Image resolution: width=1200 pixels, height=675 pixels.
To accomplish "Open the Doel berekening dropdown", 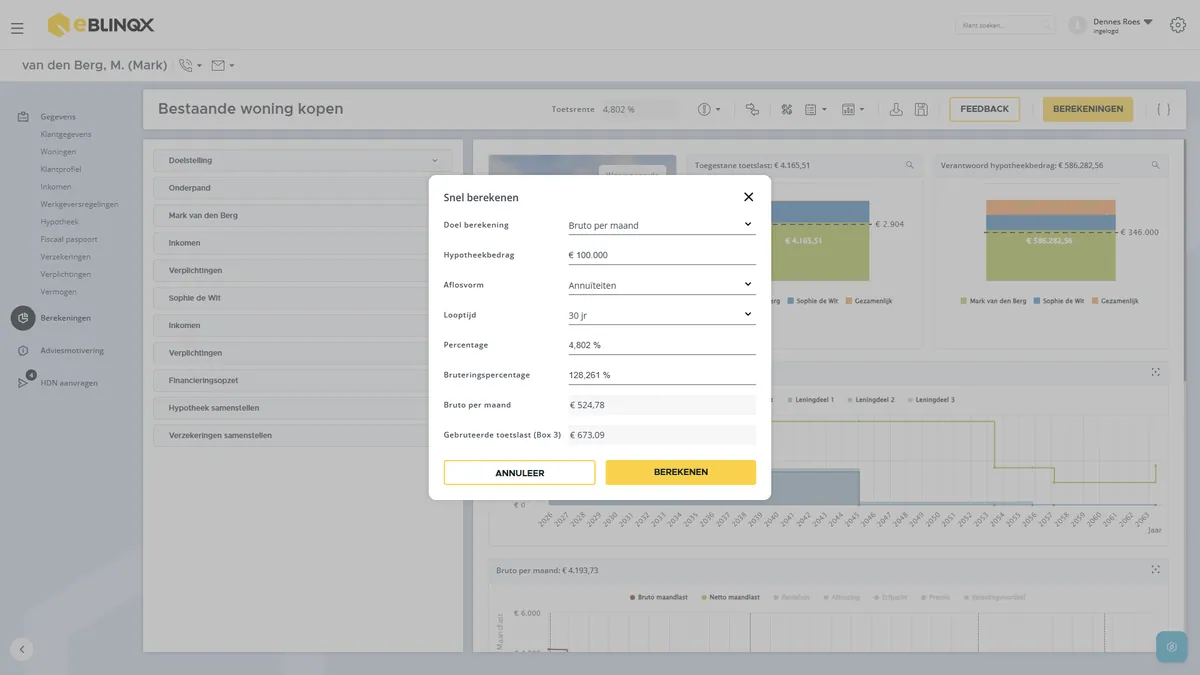I will 662,225.
